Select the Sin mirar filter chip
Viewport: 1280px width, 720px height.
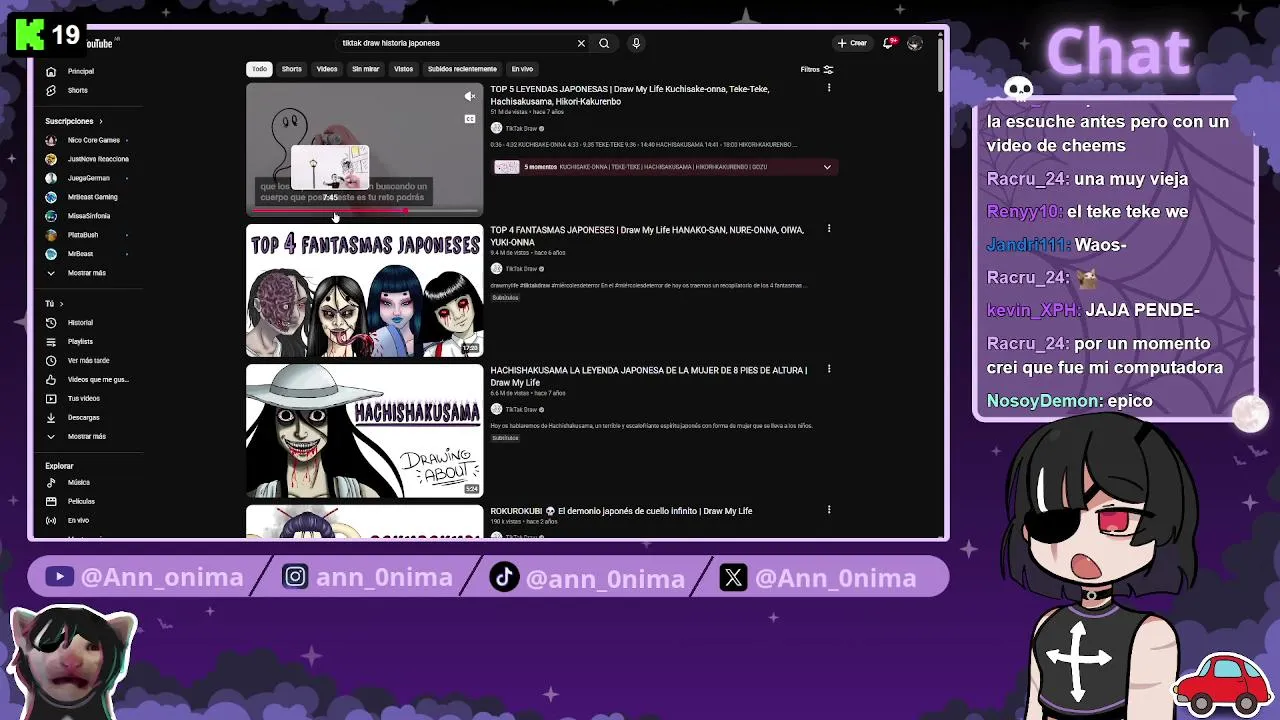[x=365, y=69]
